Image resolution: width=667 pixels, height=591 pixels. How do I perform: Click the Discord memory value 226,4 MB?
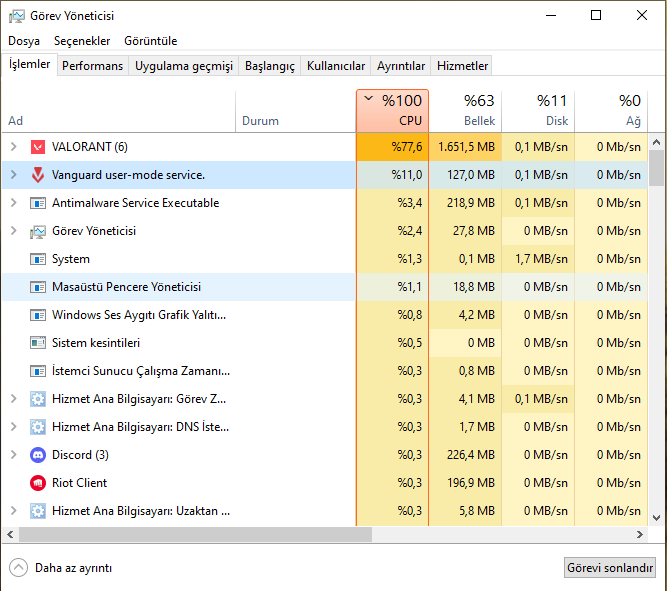coord(470,455)
